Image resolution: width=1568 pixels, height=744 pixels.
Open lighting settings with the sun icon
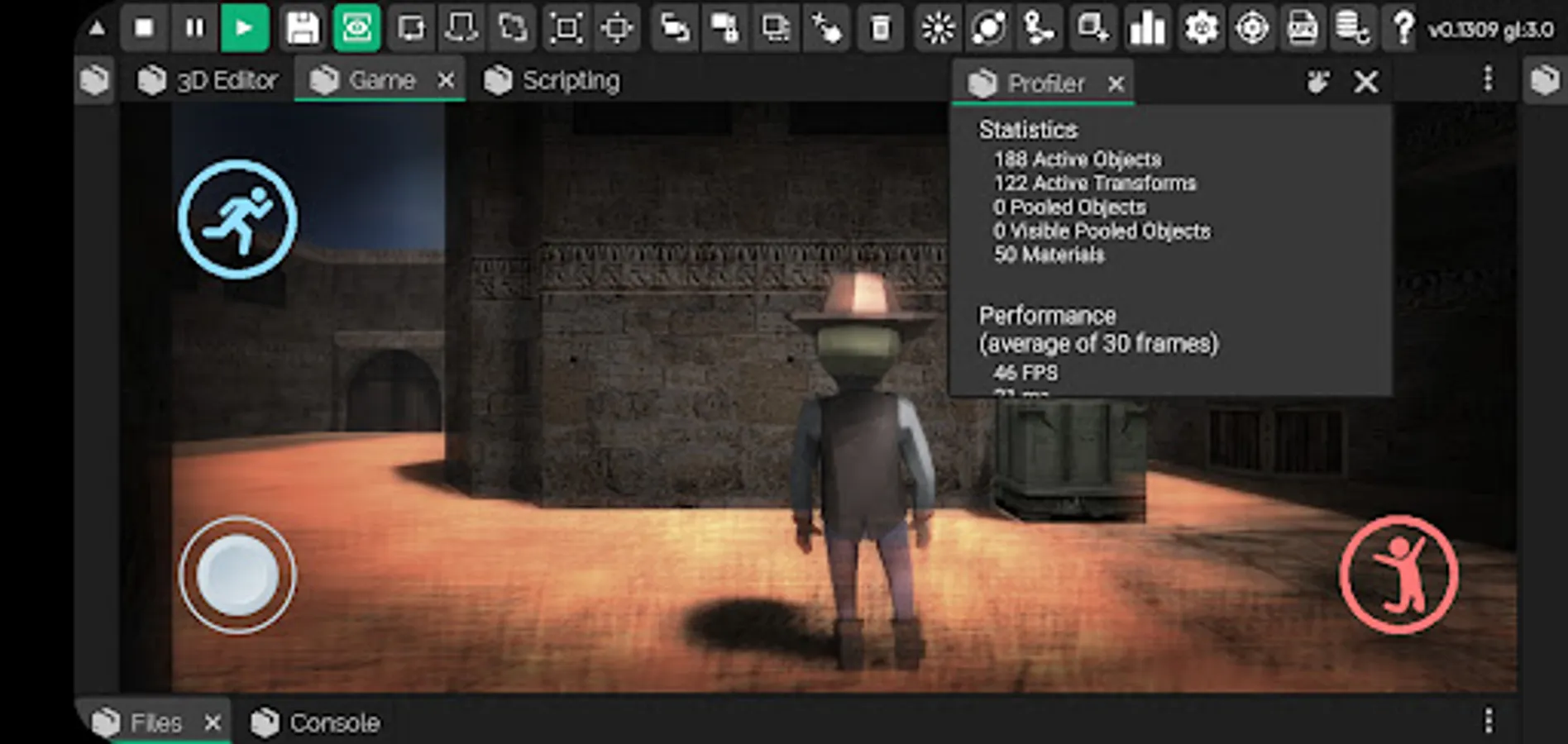[938, 28]
